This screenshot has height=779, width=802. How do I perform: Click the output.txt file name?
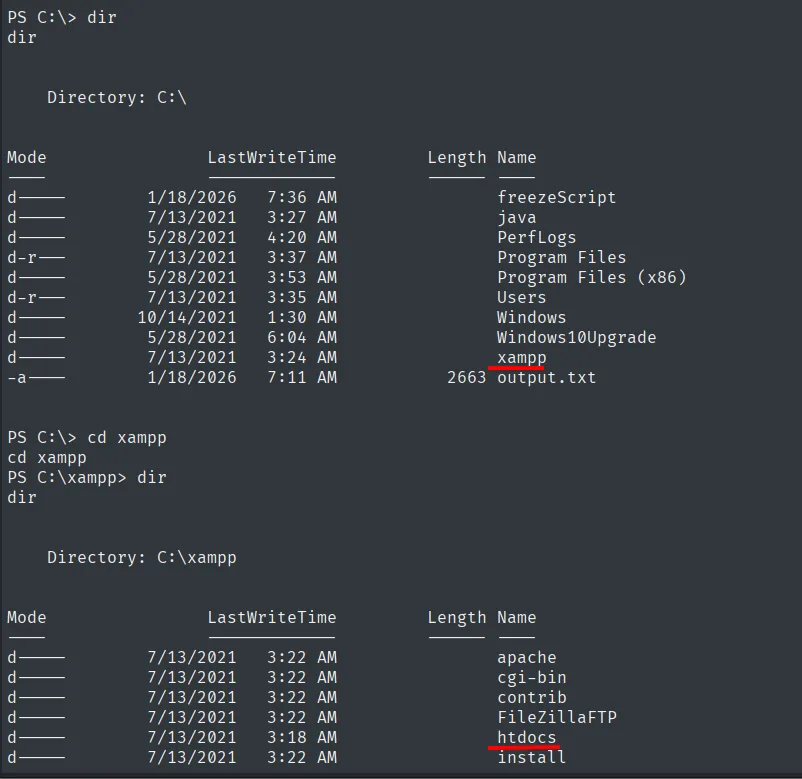pyautogui.click(x=546, y=377)
